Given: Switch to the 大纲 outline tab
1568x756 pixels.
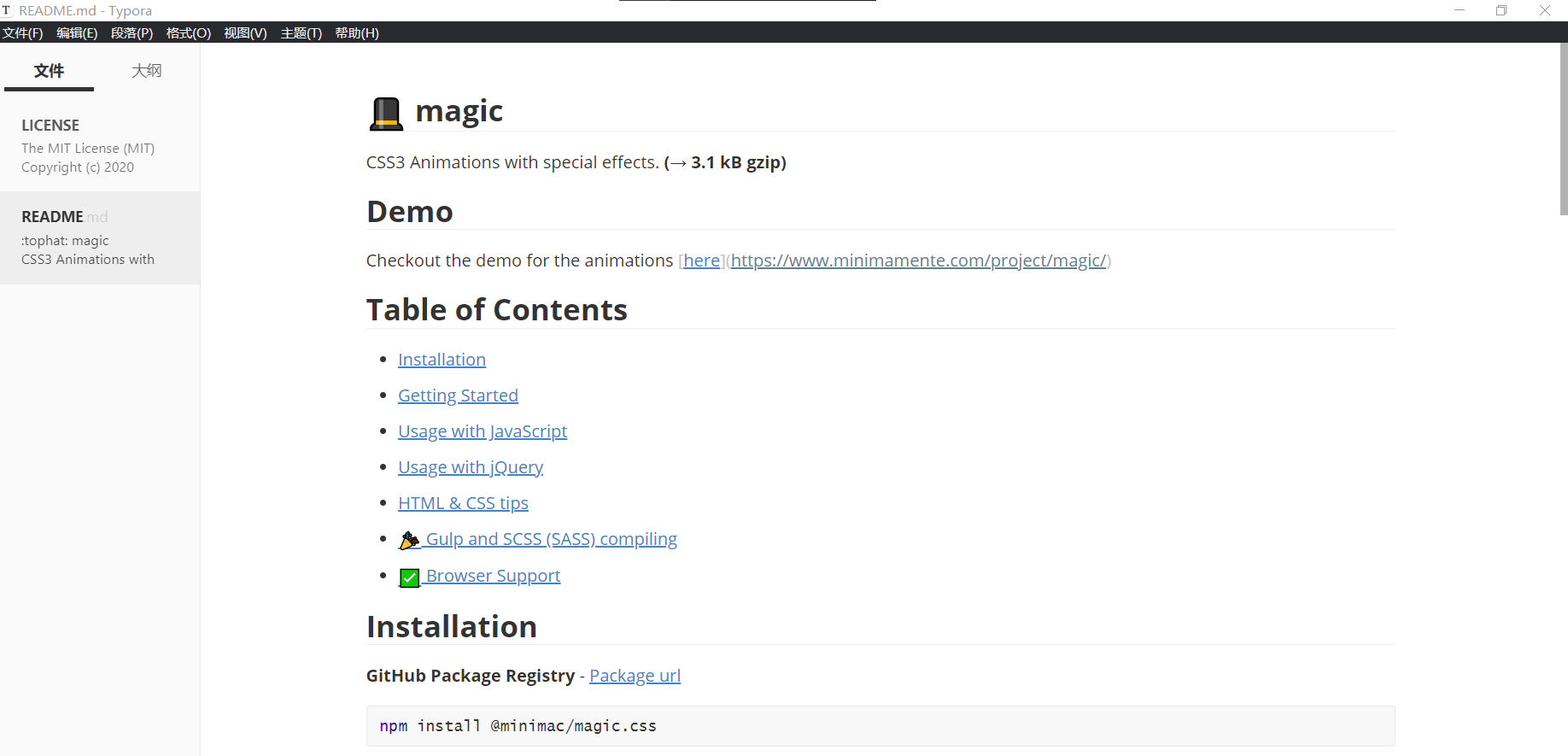Looking at the screenshot, I should coord(146,71).
